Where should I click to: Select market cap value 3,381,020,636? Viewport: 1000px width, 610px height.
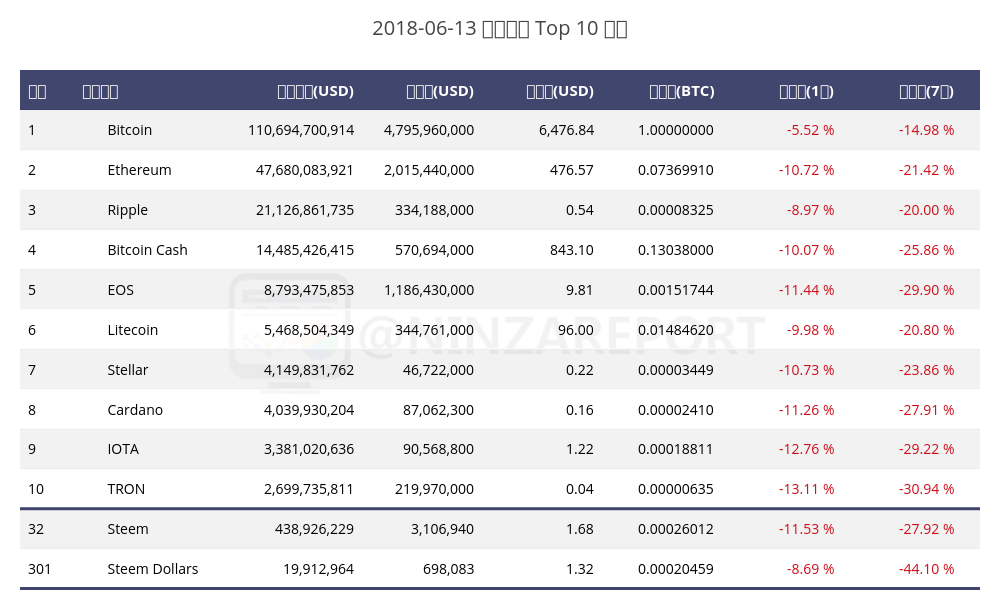click(x=309, y=449)
